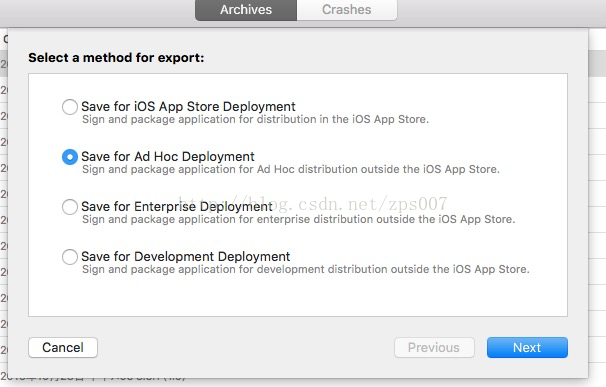Go back with the Previous button
The height and width of the screenshot is (387, 606).
click(434, 348)
